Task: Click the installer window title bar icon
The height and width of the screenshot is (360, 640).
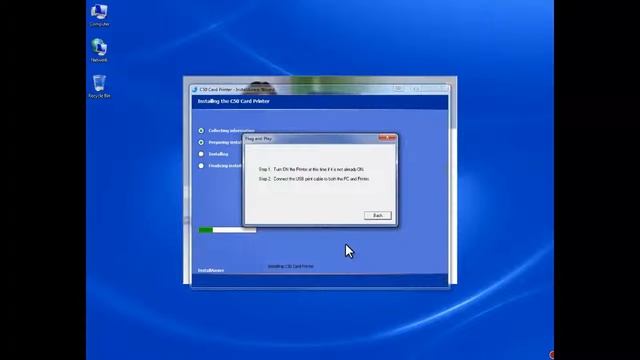Action: tap(195, 89)
